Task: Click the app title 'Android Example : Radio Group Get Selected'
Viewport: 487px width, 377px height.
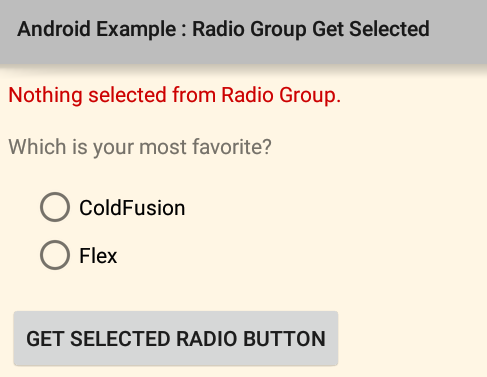Action: pos(223,29)
